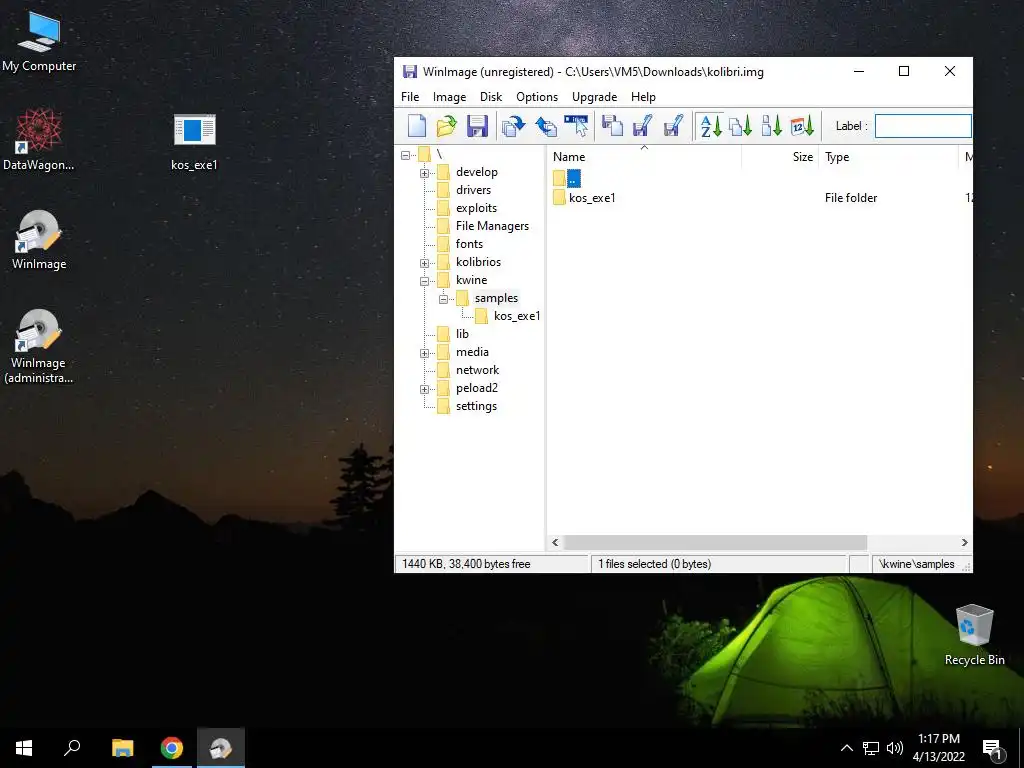Select the drivers folder in tree
The height and width of the screenshot is (768, 1024).
[473, 190]
